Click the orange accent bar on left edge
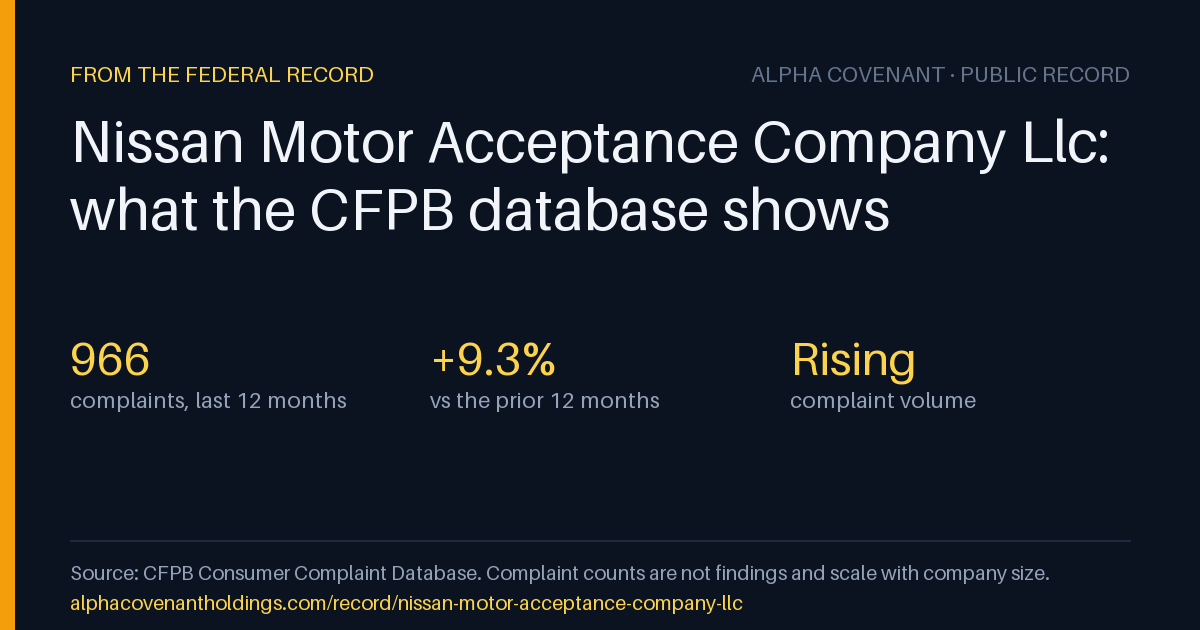This screenshot has height=630, width=1200. click(x=7, y=315)
